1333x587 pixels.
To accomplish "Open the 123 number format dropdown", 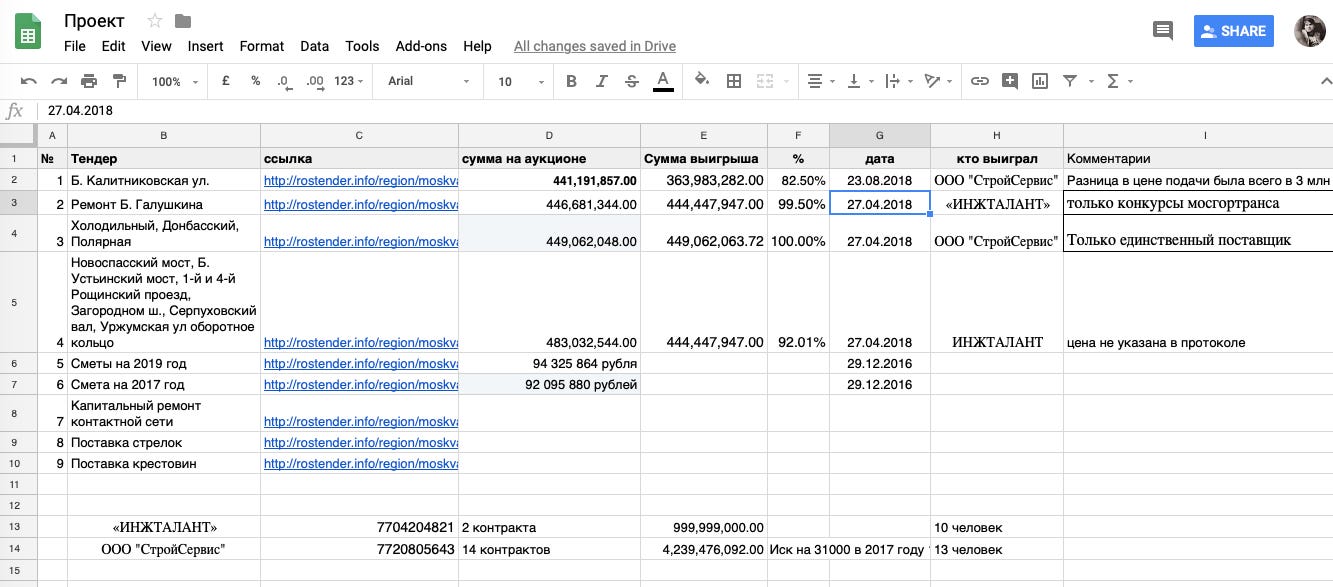I will [350, 81].
